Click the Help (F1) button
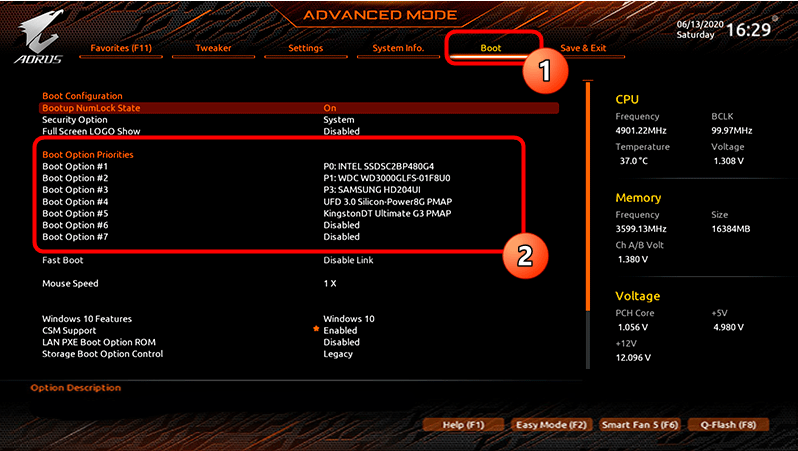Screen dimensions: 798x451 (x=463, y=425)
